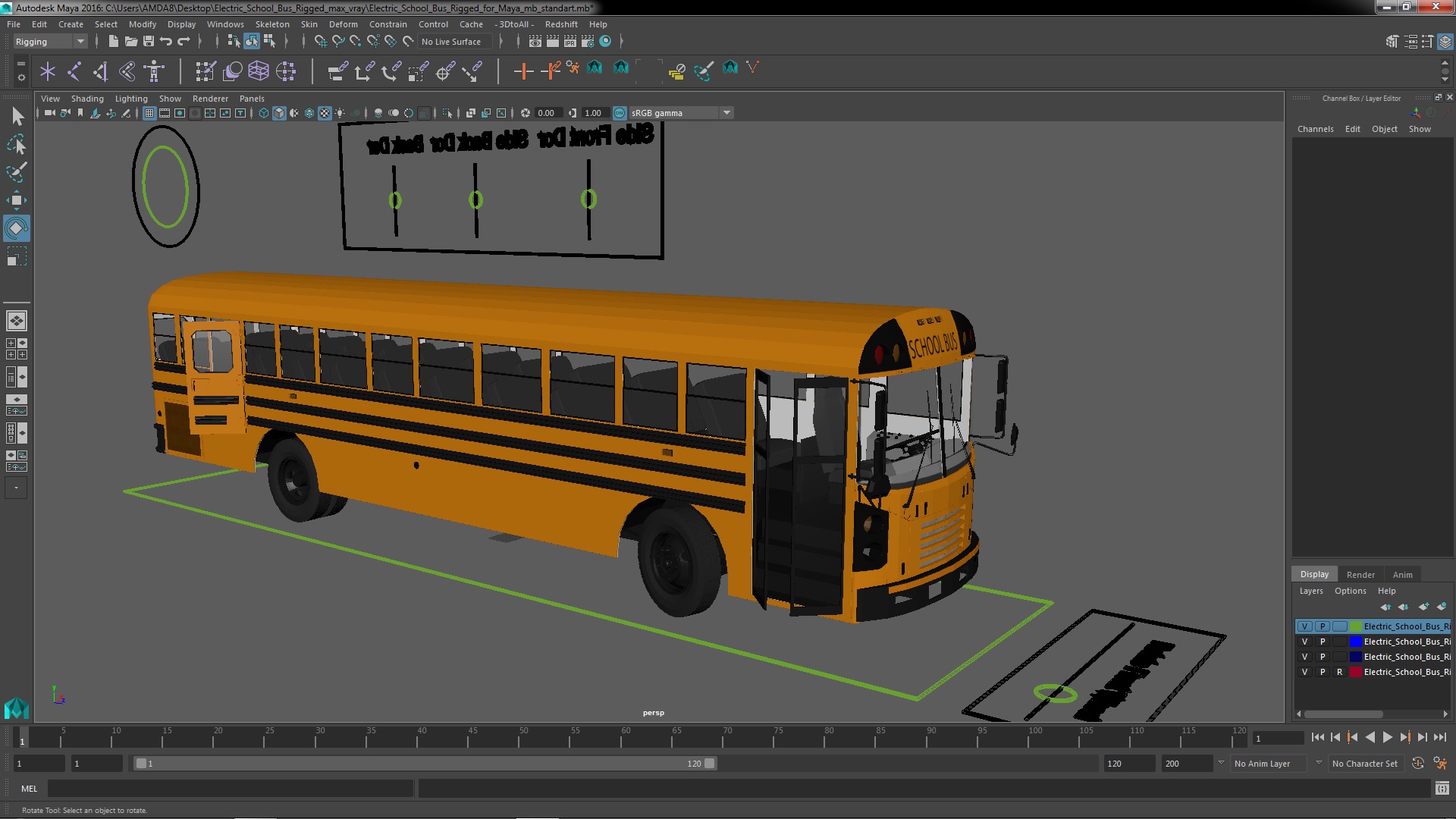
Task: Create a new scene file icon
Action: (x=113, y=41)
